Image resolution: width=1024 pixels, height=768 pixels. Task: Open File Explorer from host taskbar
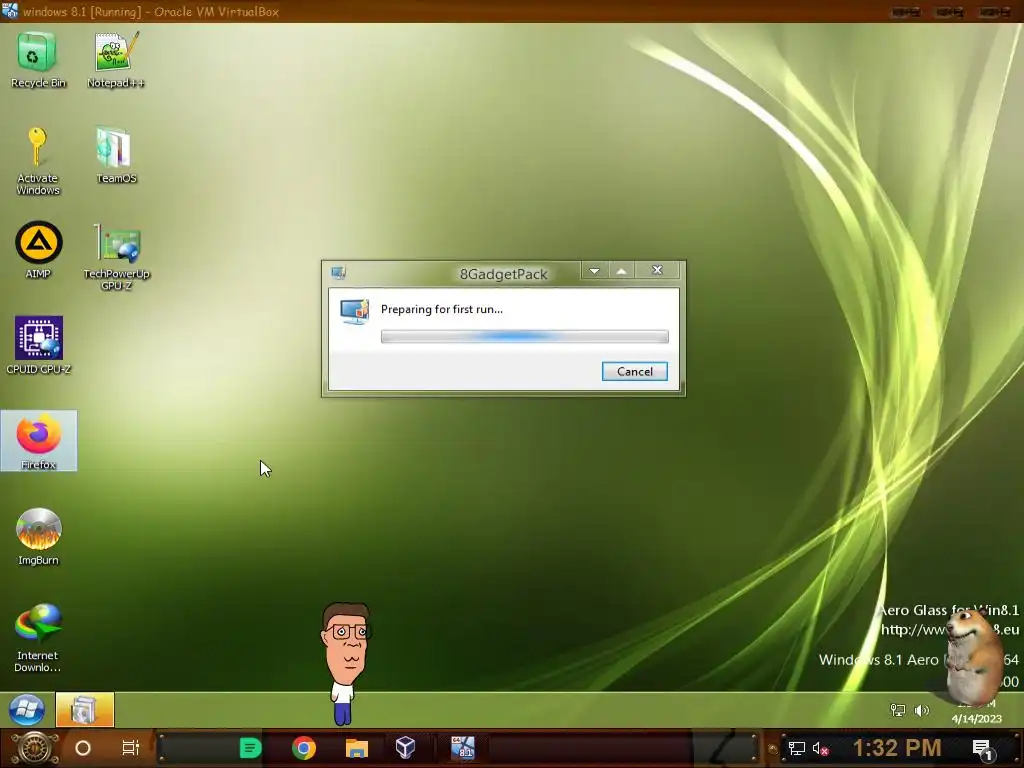click(357, 748)
